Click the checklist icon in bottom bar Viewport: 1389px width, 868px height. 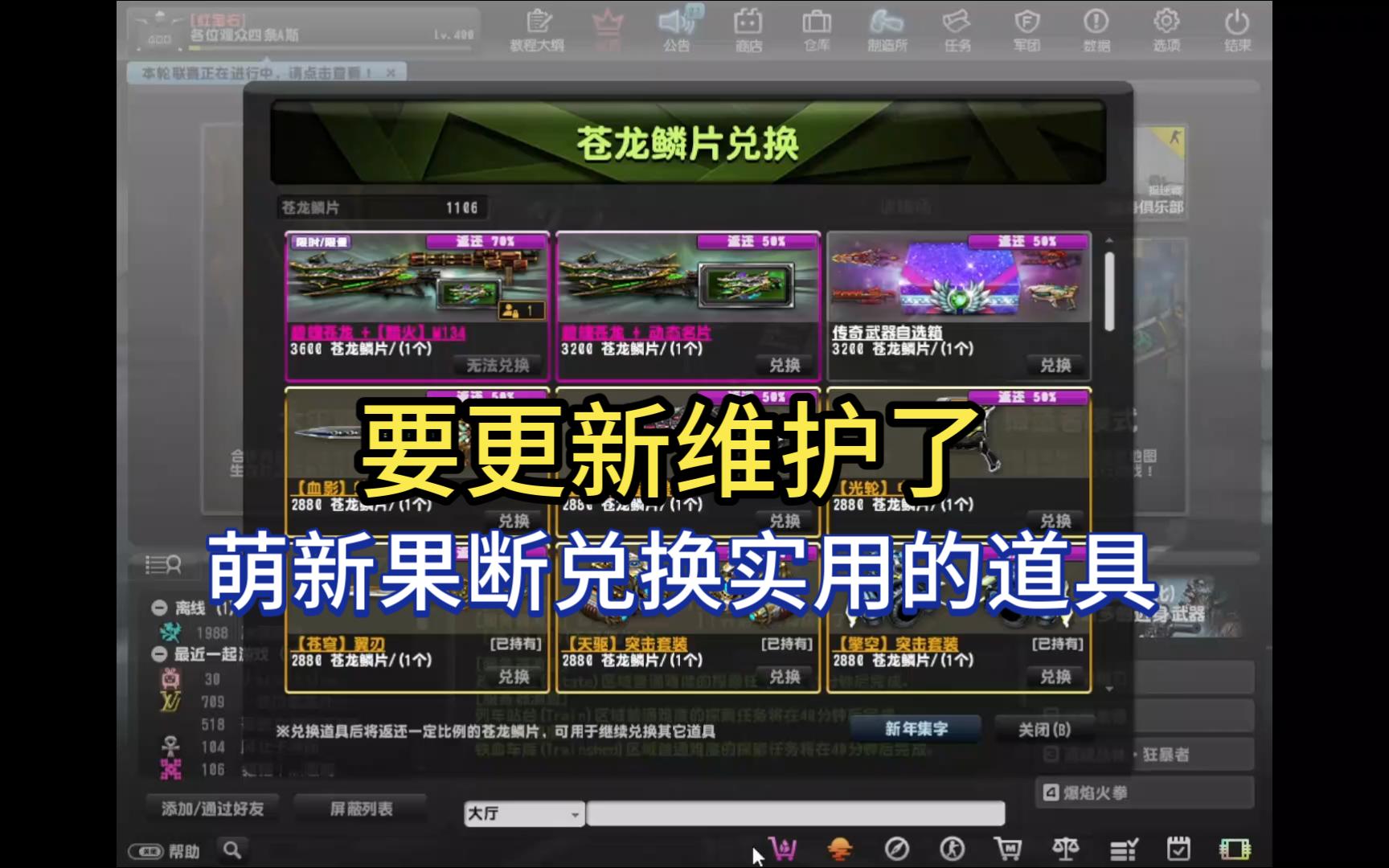1123,849
